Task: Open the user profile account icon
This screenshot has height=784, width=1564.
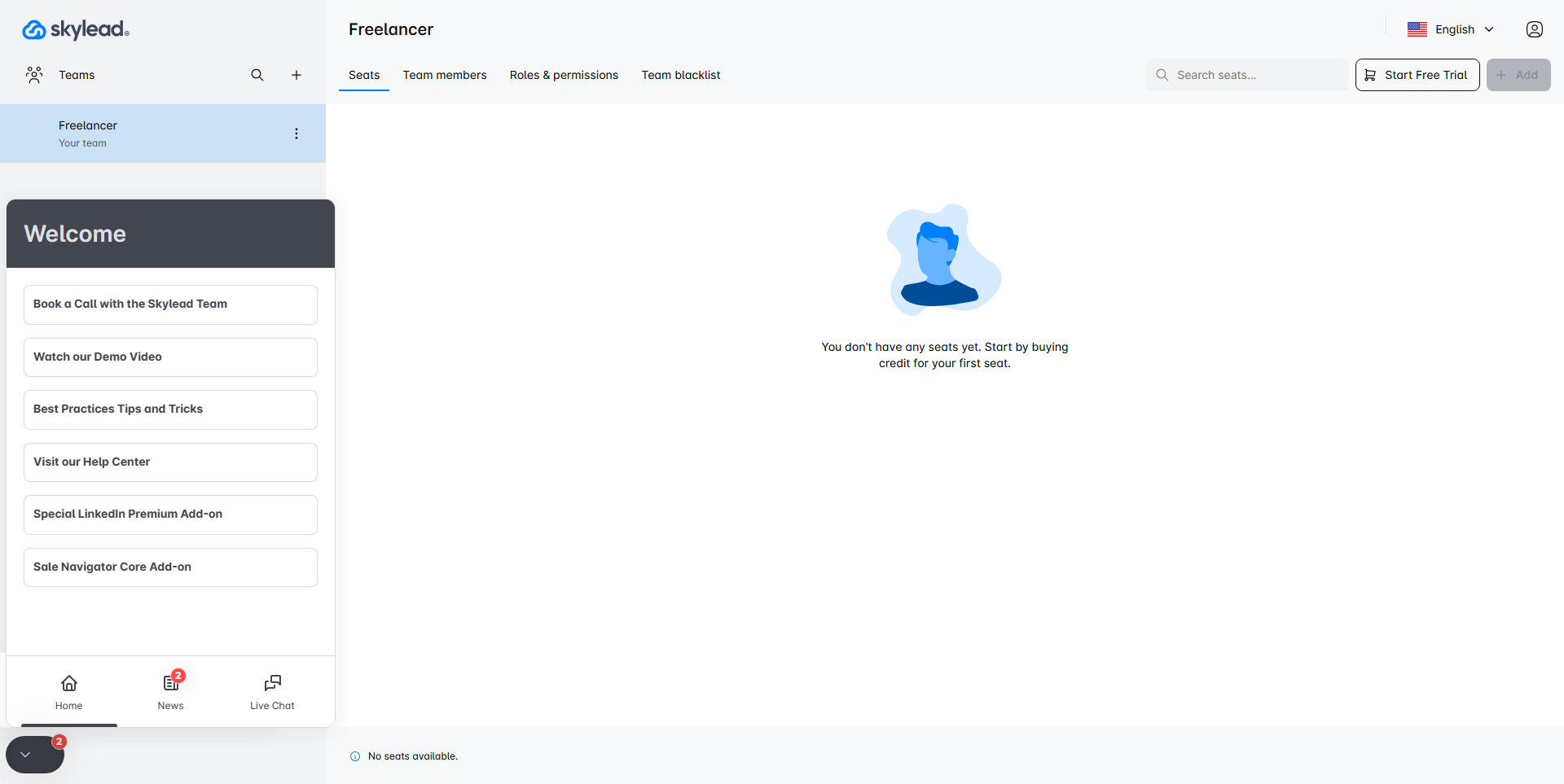Action: click(x=1534, y=29)
